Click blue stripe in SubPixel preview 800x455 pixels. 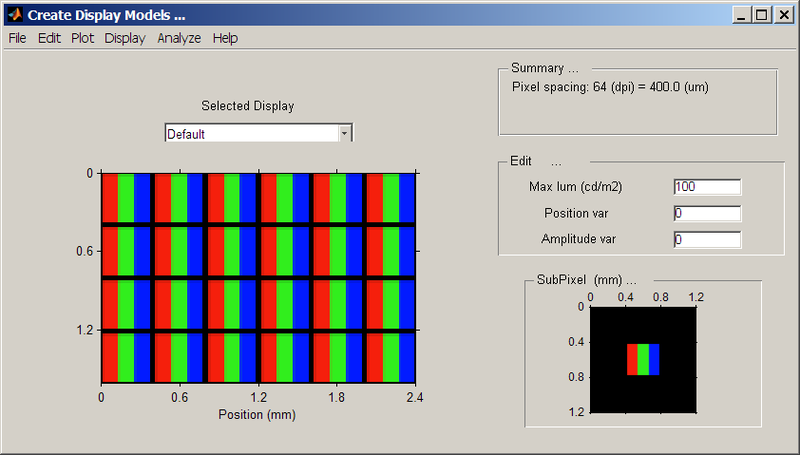pyautogui.click(x=654, y=359)
